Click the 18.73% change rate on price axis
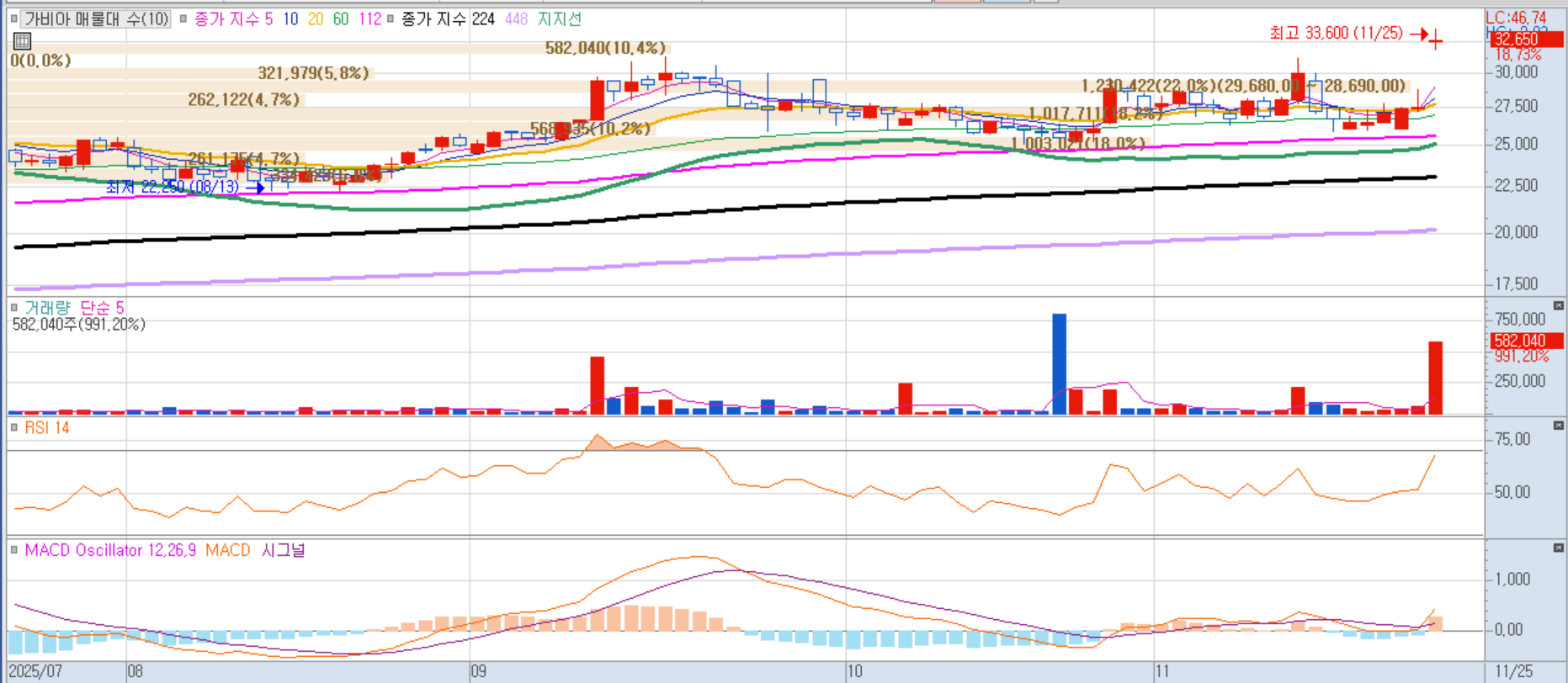The height and width of the screenshot is (683, 1568). click(x=1518, y=55)
